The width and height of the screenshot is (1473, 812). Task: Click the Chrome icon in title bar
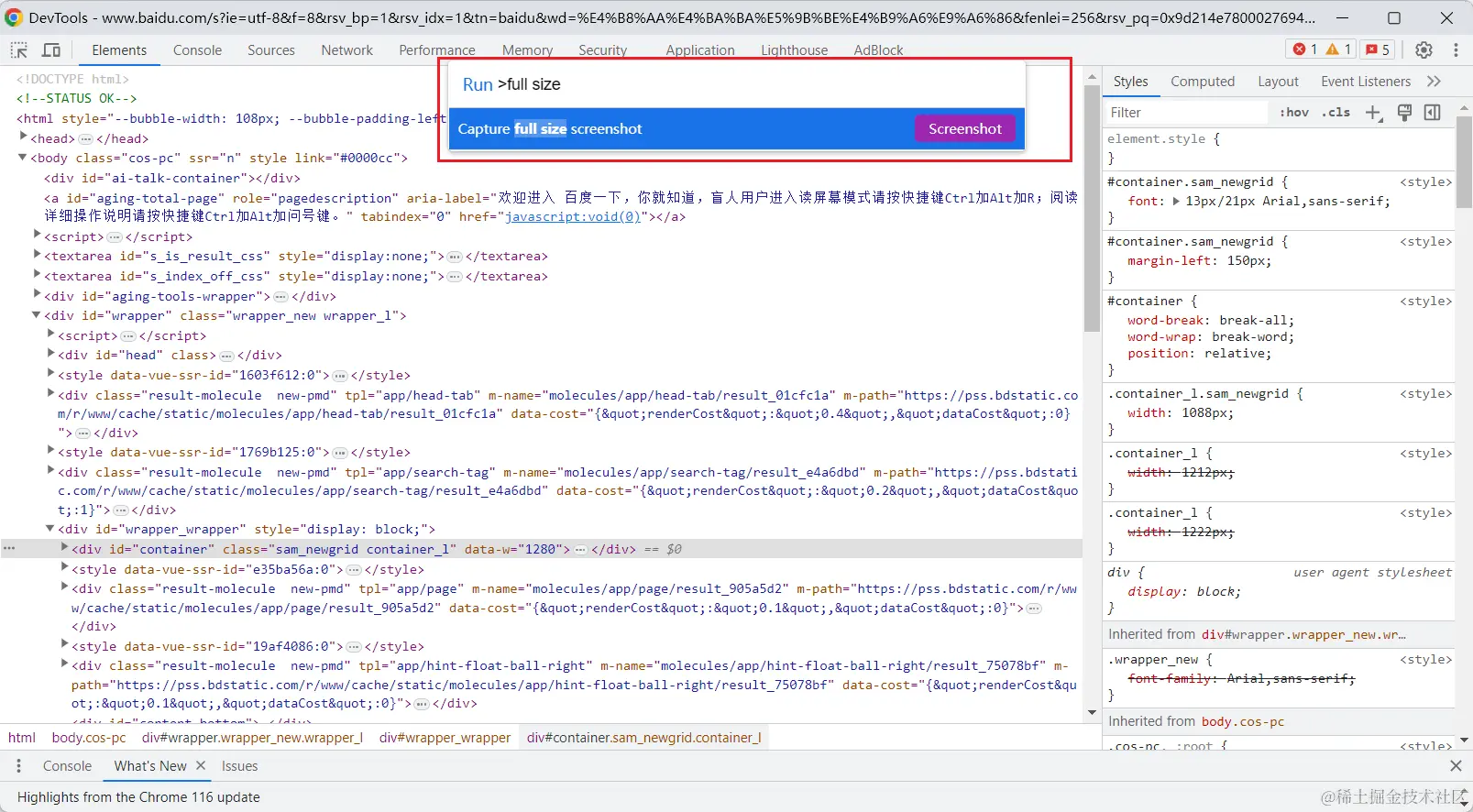[x=14, y=17]
